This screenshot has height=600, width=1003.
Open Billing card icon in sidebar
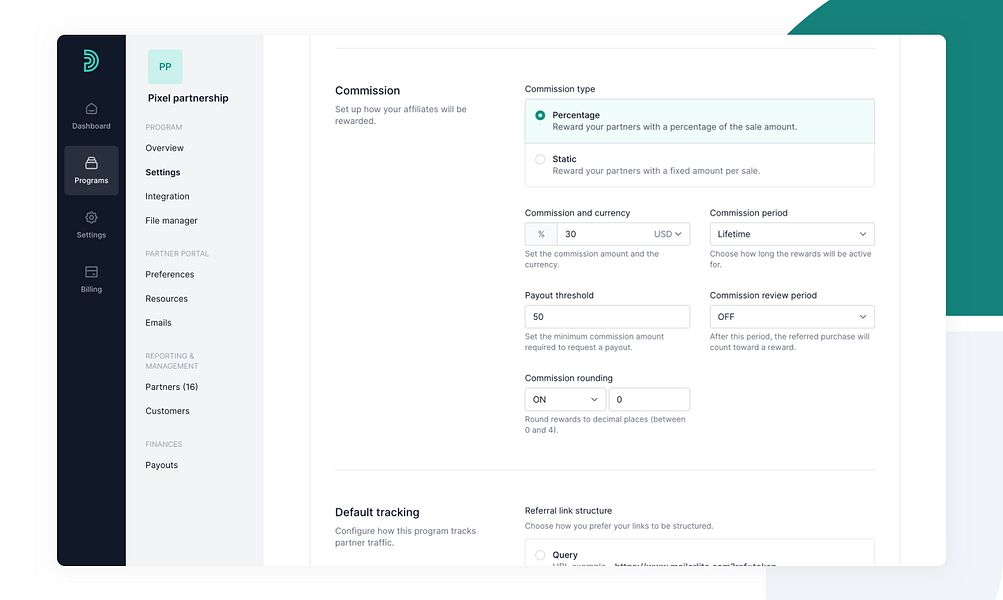91,272
